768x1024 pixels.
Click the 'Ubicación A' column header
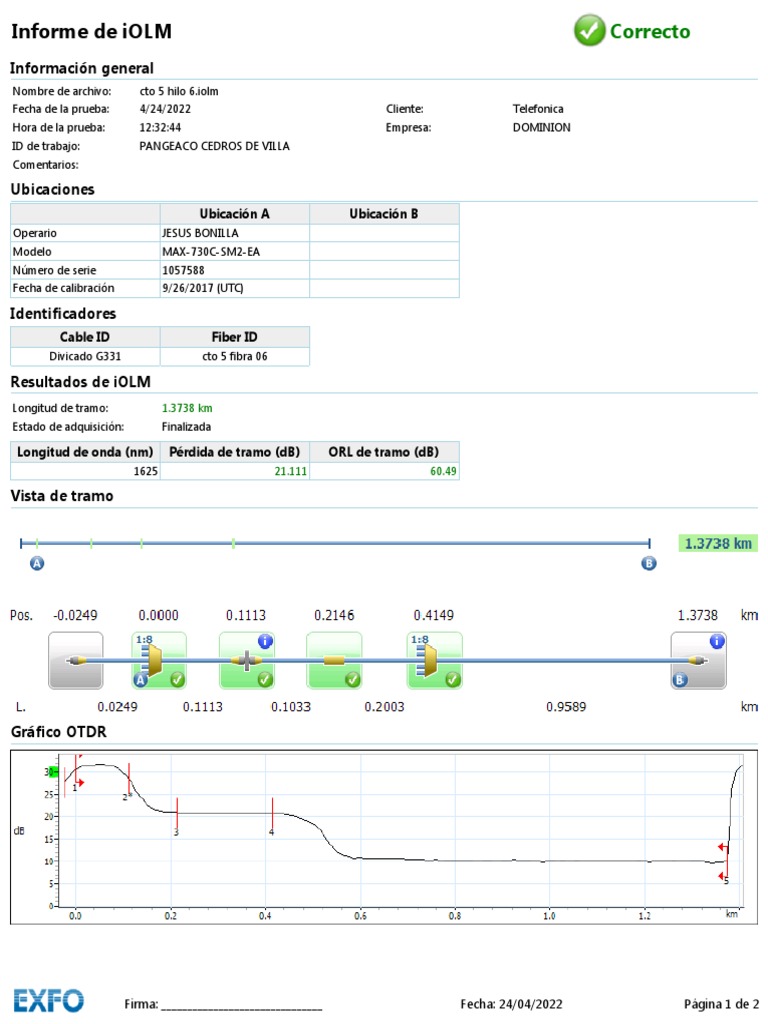pos(234,214)
